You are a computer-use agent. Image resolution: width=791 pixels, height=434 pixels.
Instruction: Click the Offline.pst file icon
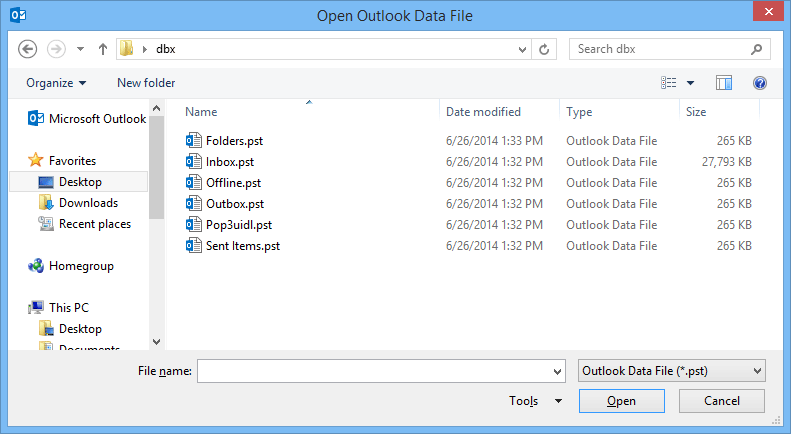click(194, 182)
